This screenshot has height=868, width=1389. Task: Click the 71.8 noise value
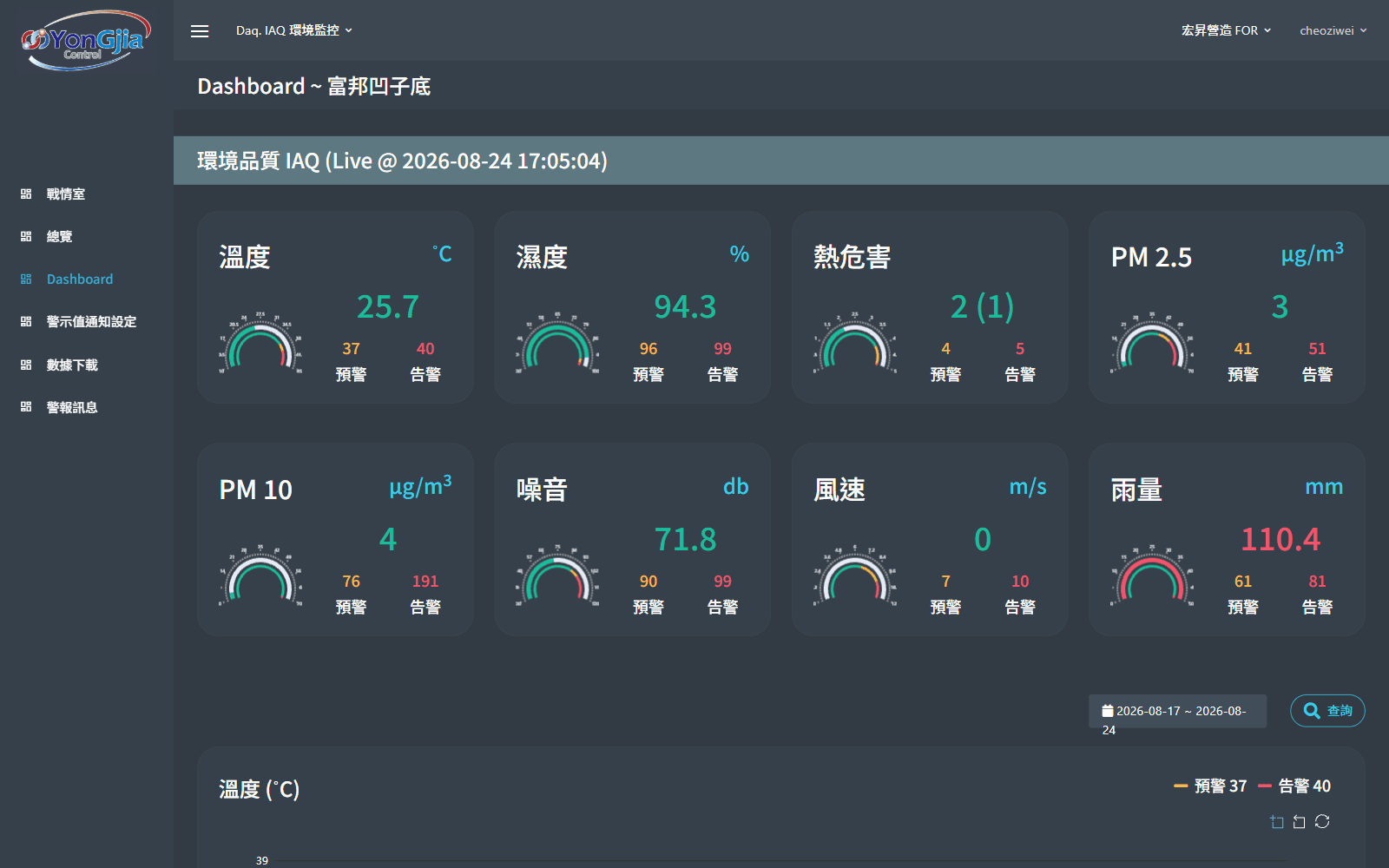(685, 540)
